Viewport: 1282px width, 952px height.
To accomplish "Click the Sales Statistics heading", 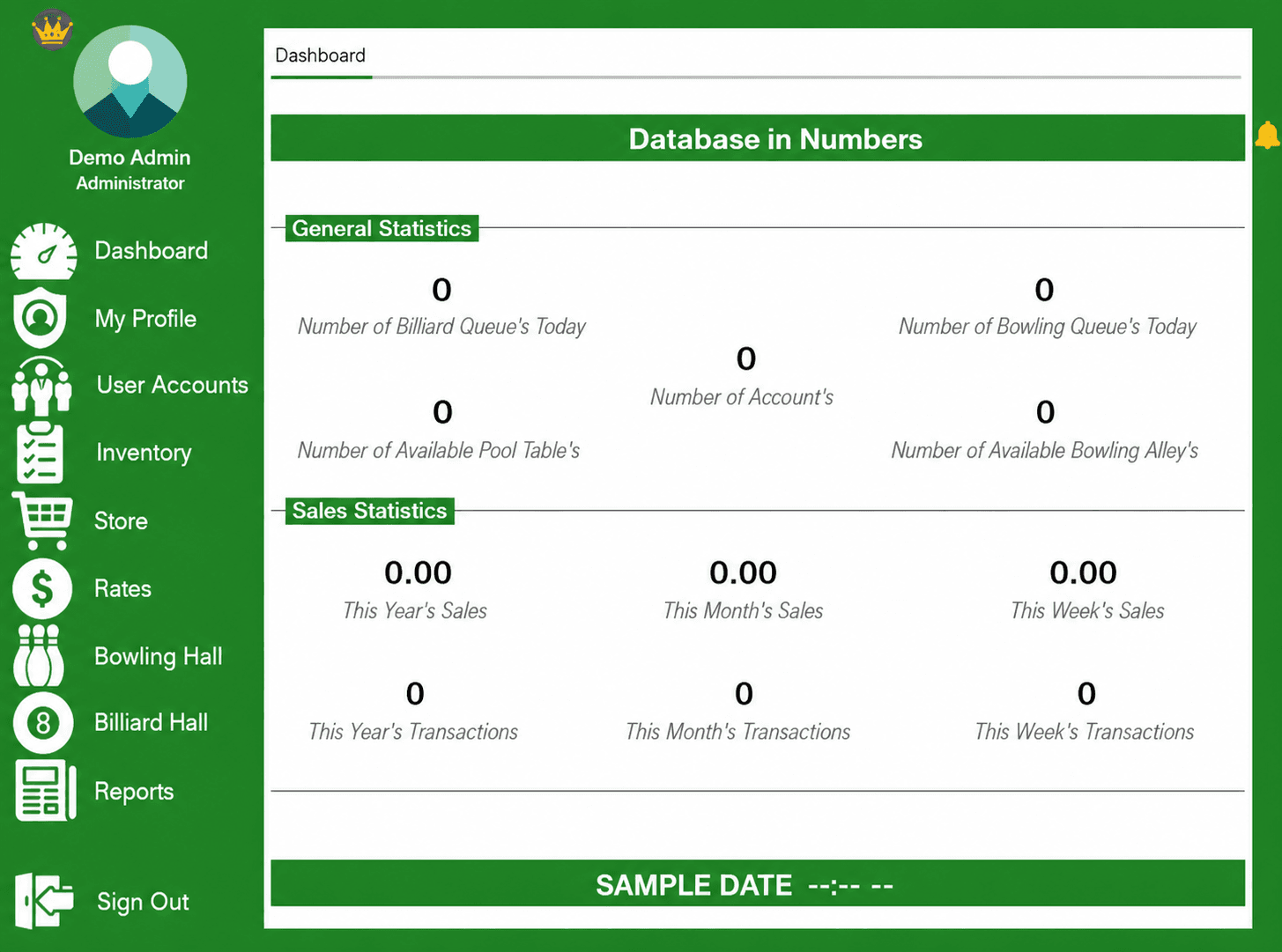I will 370,511.
